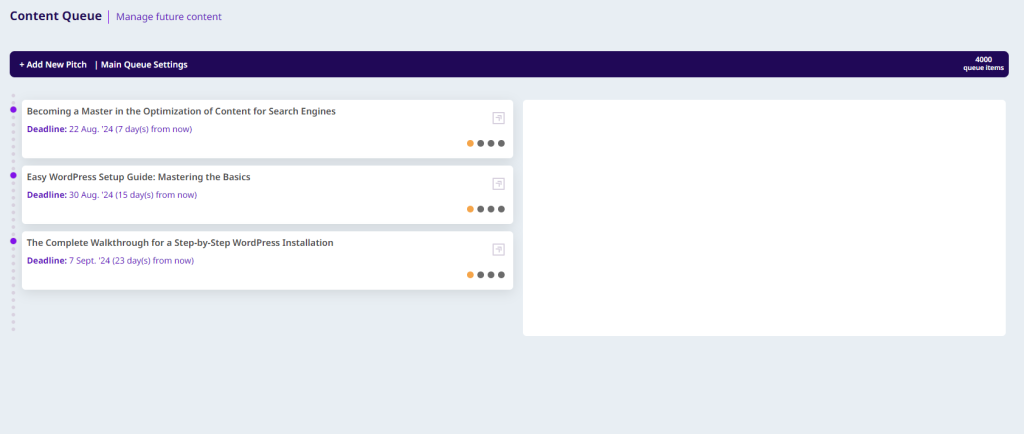Click purple timeline marker beside Complete Walkthrough pitch
1024x434 pixels.
pos(13,241)
